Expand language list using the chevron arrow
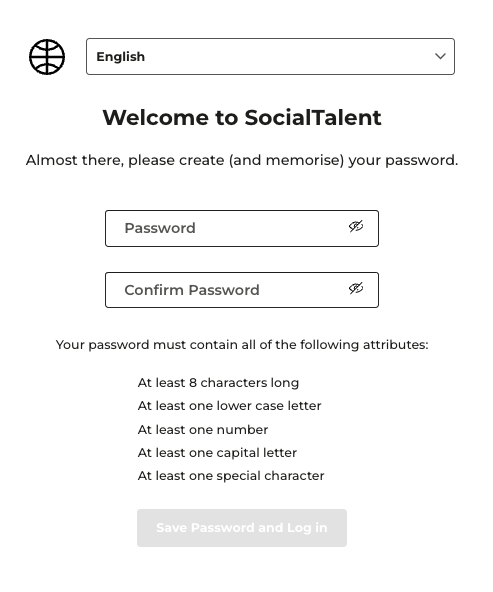Image resolution: width=493 pixels, height=592 pixels. (x=440, y=56)
